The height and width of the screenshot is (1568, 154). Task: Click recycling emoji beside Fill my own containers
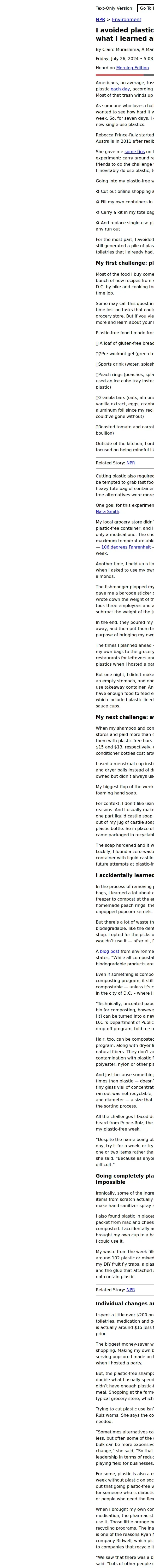tap(97, 201)
